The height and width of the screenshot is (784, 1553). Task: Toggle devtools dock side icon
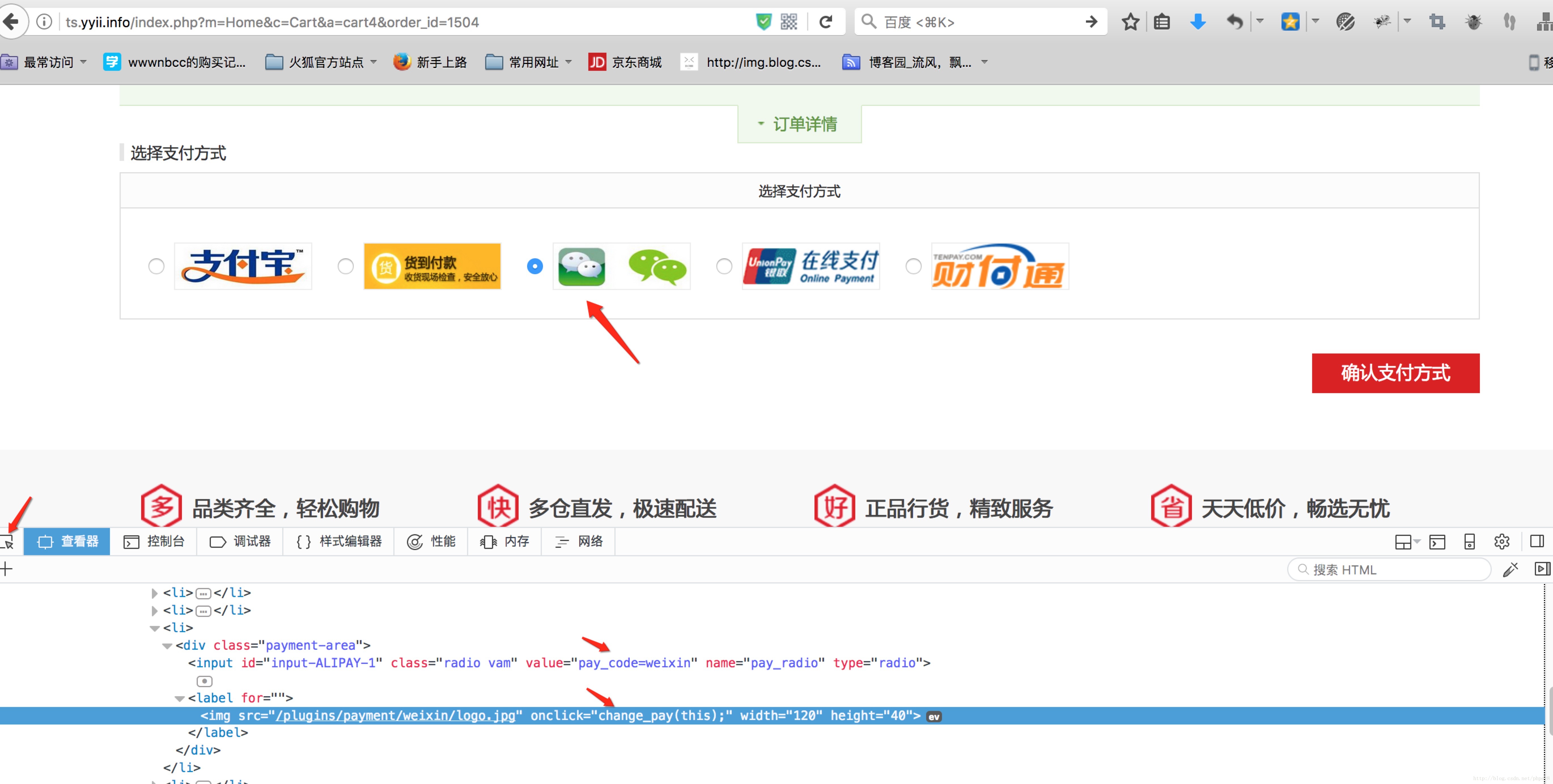click(x=1537, y=541)
